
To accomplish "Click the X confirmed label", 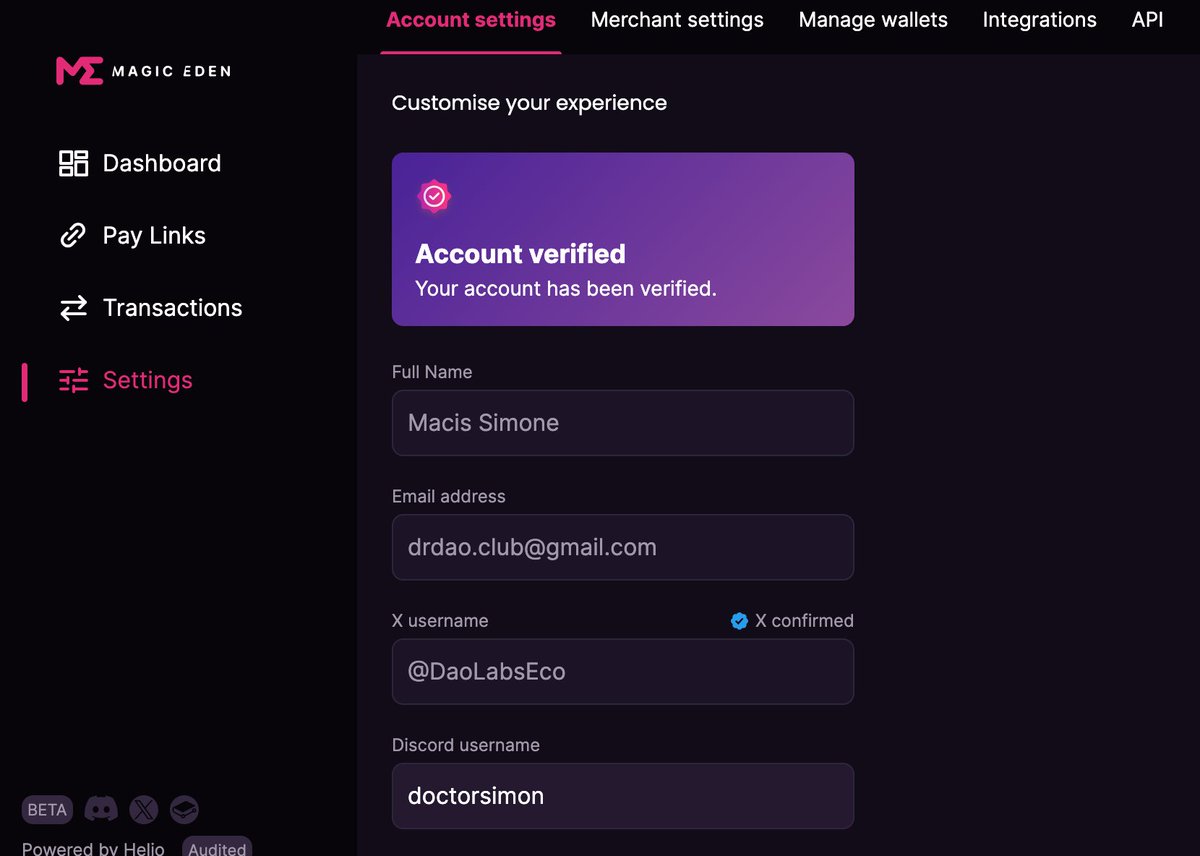I will (x=804, y=621).
